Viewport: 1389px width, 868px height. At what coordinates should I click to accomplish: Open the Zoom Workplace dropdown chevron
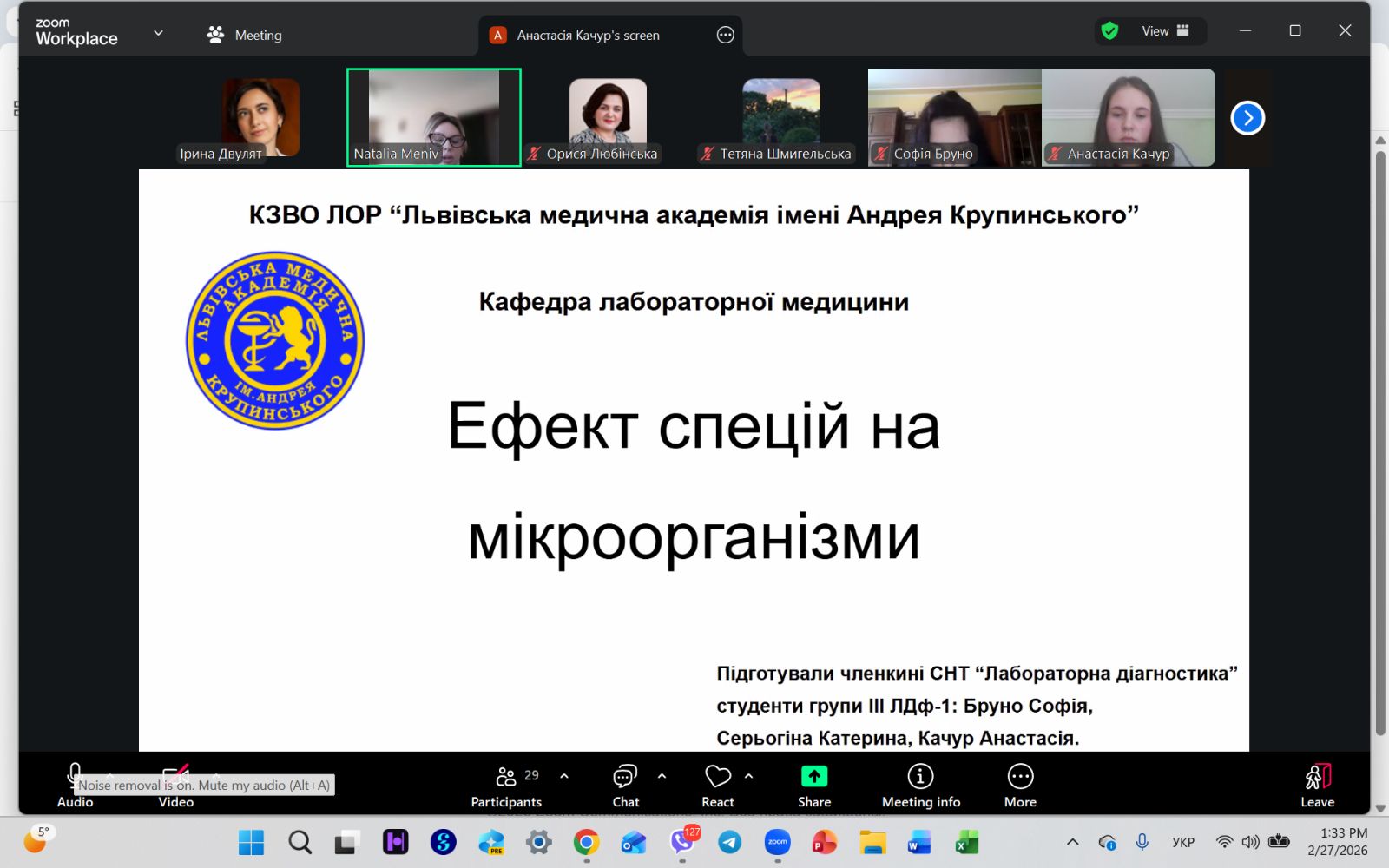pyautogui.click(x=158, y=34)
